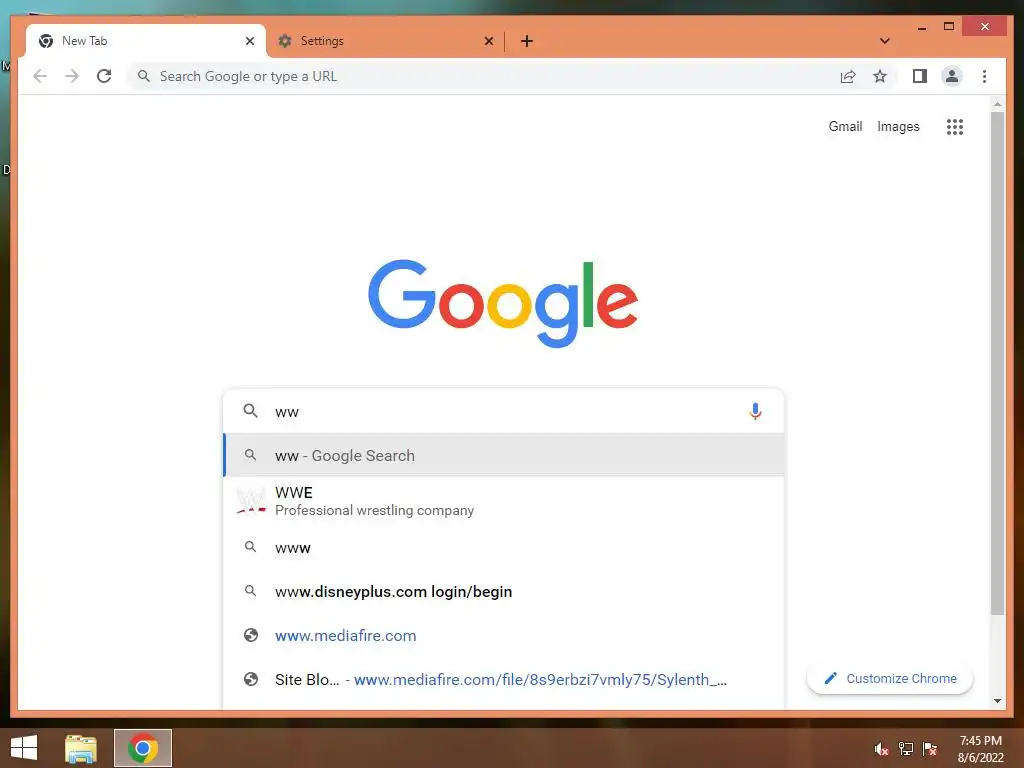Open the Google apps grid
Screen dimensions: 1024x768
click(x=955, y=127)
